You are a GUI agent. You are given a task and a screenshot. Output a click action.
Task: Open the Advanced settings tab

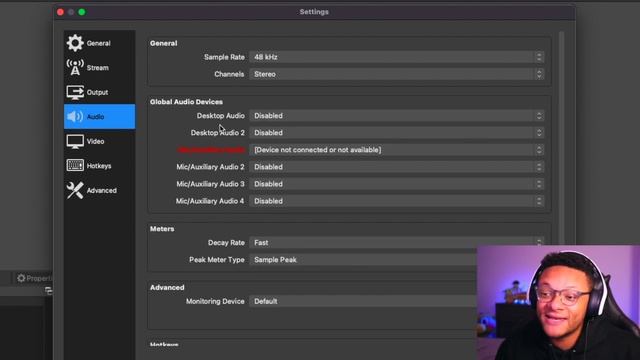[99, 190]
